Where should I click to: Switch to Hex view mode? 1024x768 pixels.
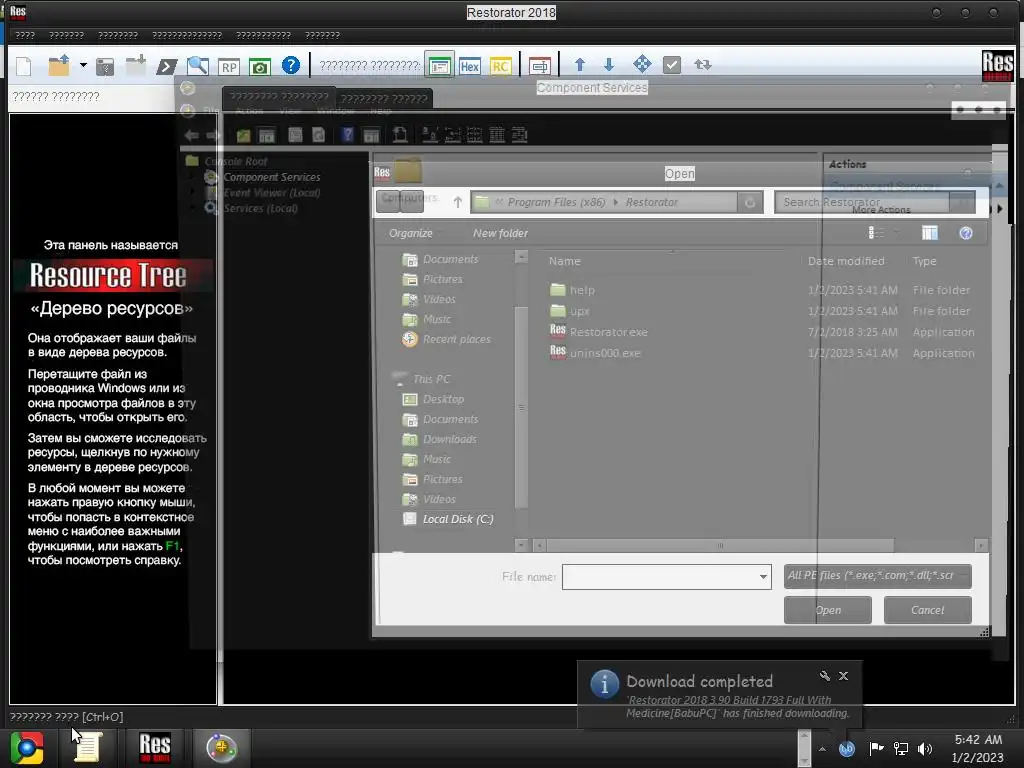point(470,66)
